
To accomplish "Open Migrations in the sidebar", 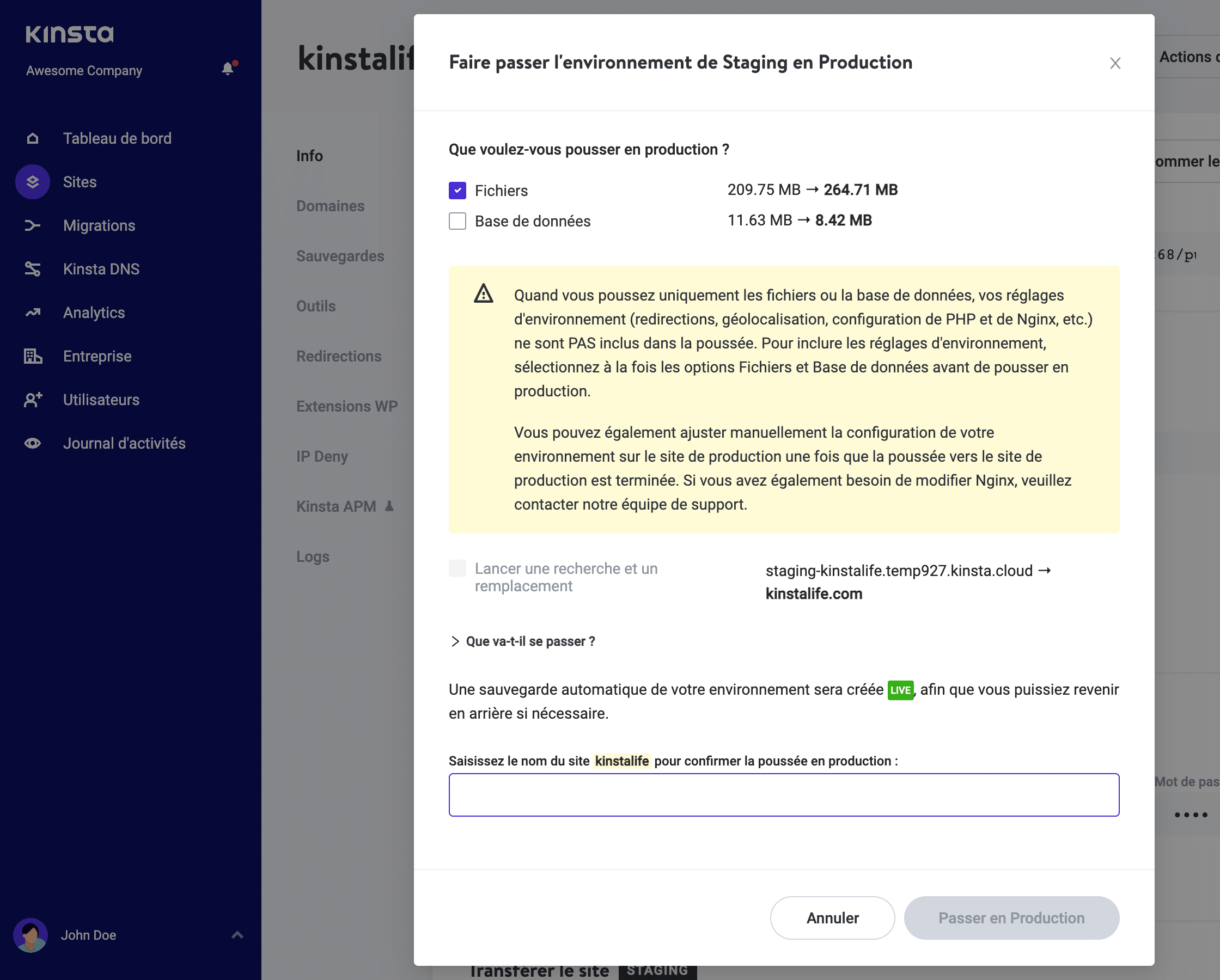I will click(x=99, y=225).
